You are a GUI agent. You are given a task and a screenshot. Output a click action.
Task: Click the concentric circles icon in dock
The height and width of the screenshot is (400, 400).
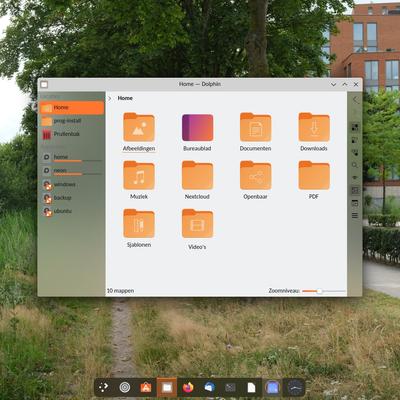[x=125, y=387]
